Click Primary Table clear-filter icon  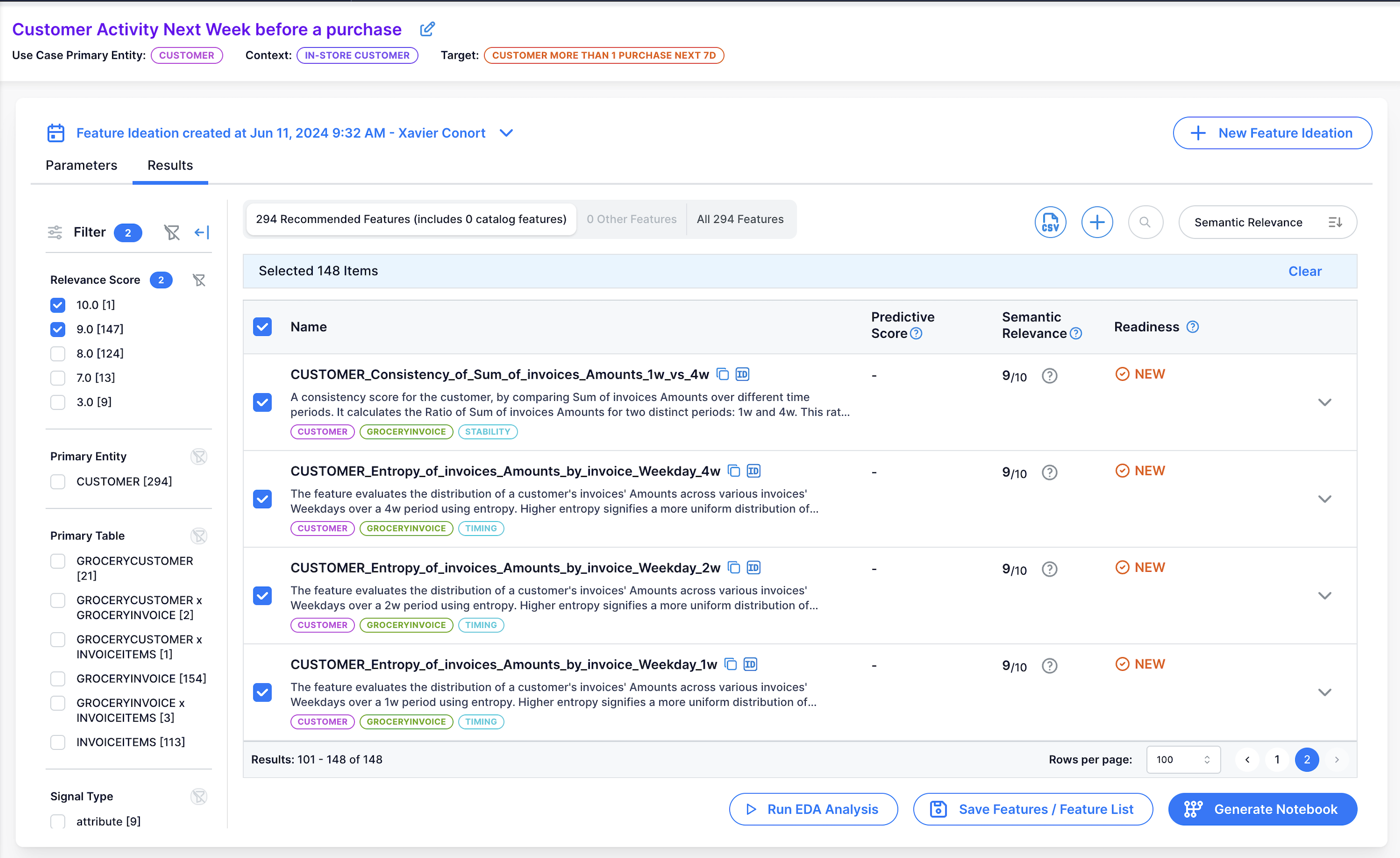coord(199,536)
